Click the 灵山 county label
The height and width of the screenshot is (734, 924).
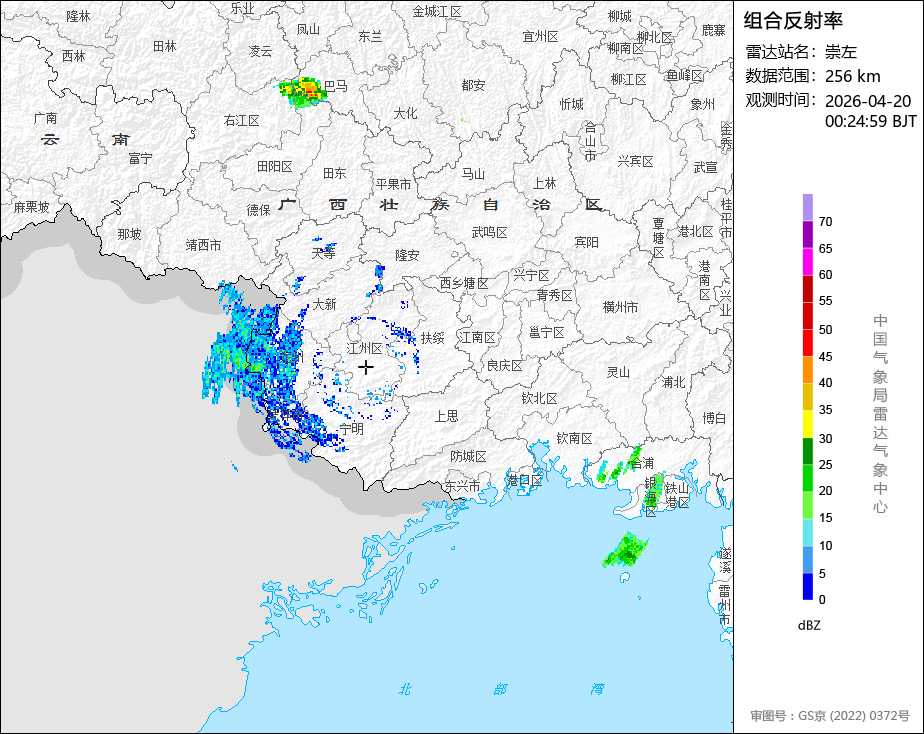(x=619, y=372)
